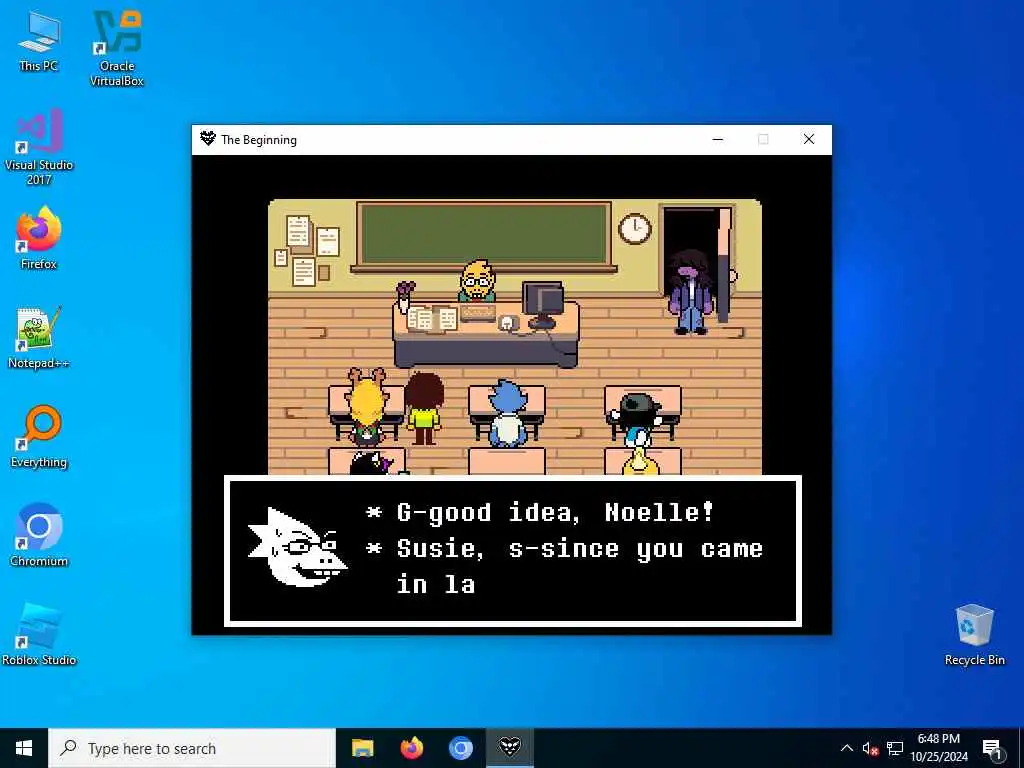This screenshot has height=768, width=1024.
Task: Click The Beginning title bar text
Action: [x=259, y=140]
